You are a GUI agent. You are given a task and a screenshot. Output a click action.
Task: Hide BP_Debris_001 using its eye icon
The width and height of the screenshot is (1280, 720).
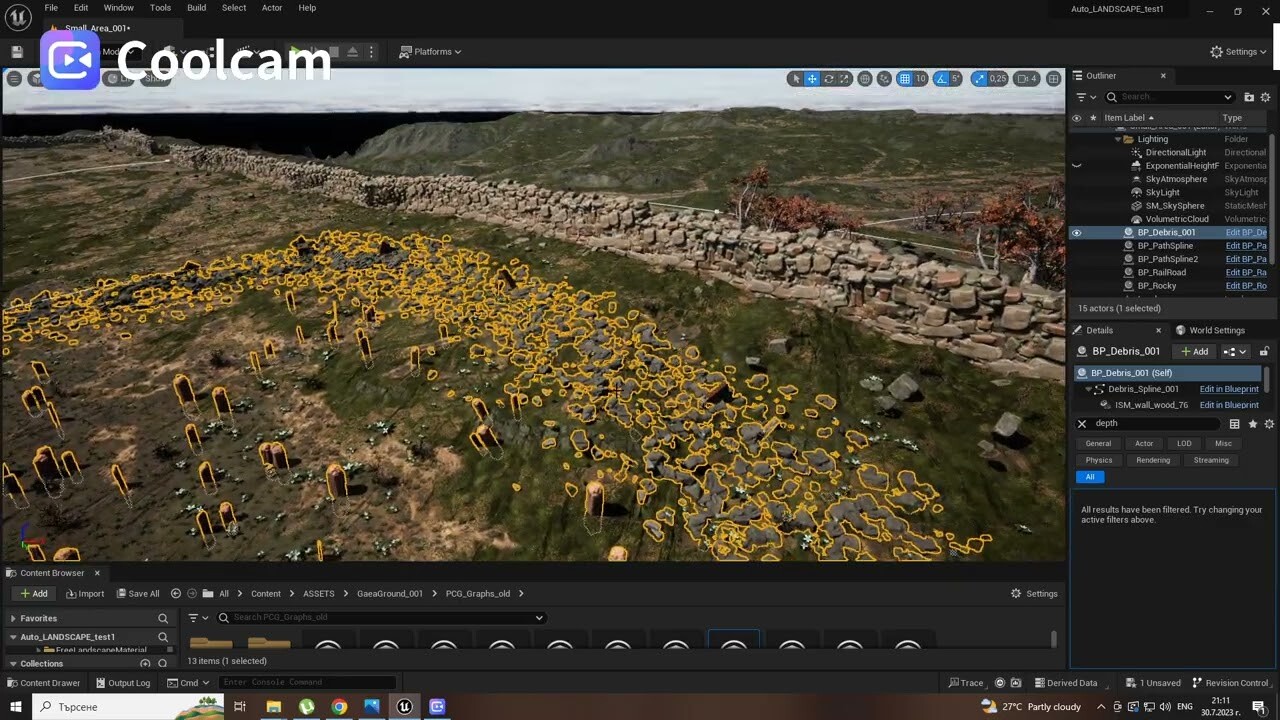tap(1076, 232)
